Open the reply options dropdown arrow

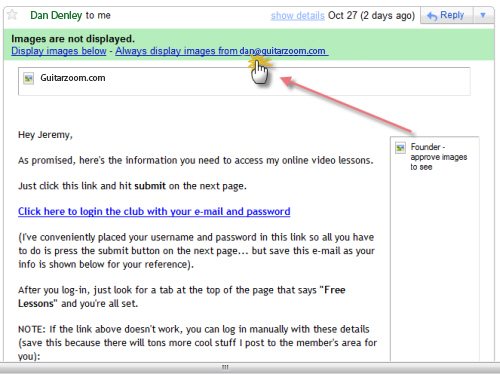click(483, 15)
